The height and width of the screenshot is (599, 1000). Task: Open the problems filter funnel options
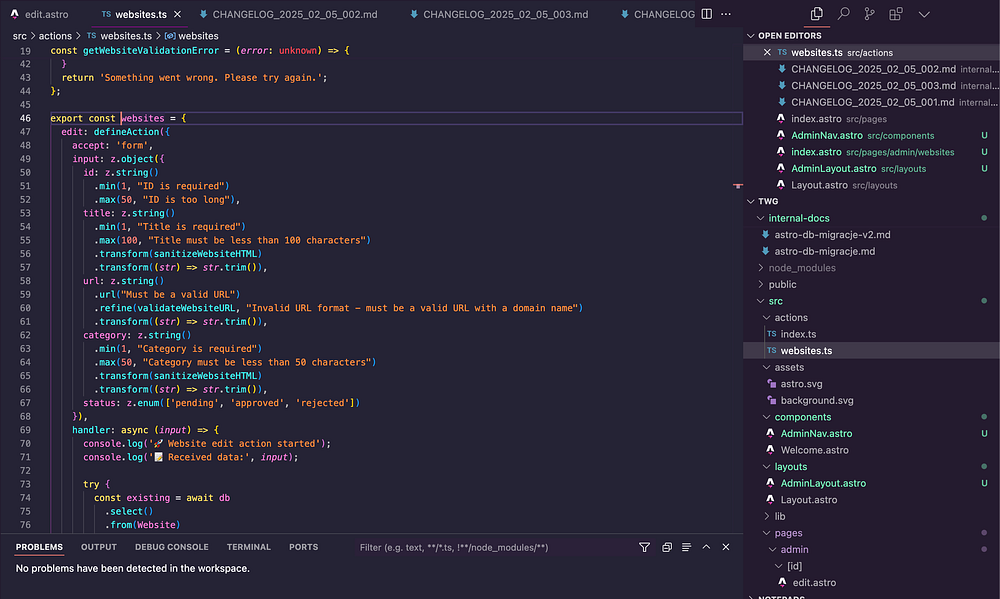coord(644,547)
